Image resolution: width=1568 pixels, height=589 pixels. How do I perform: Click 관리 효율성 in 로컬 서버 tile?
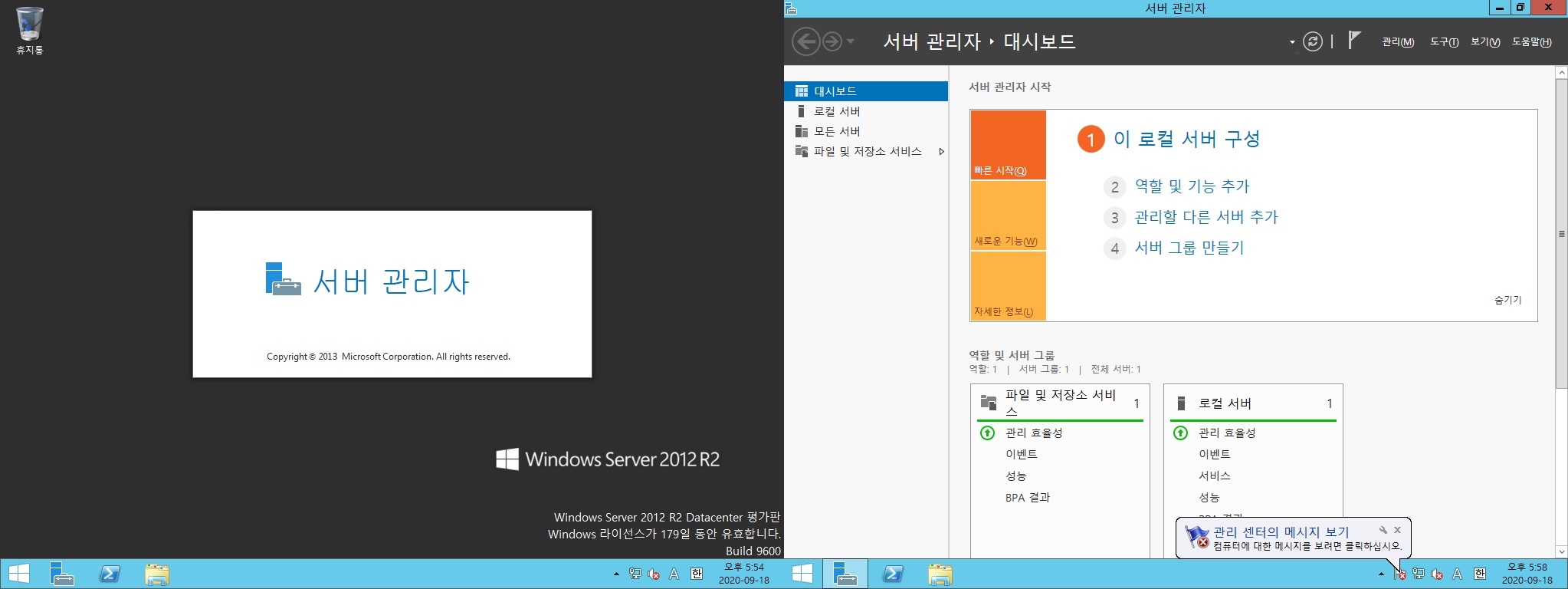[1227, 433]
